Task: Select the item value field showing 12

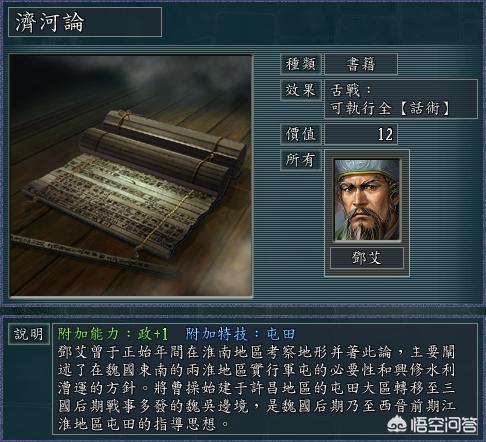Action: (x=361, y=134)
